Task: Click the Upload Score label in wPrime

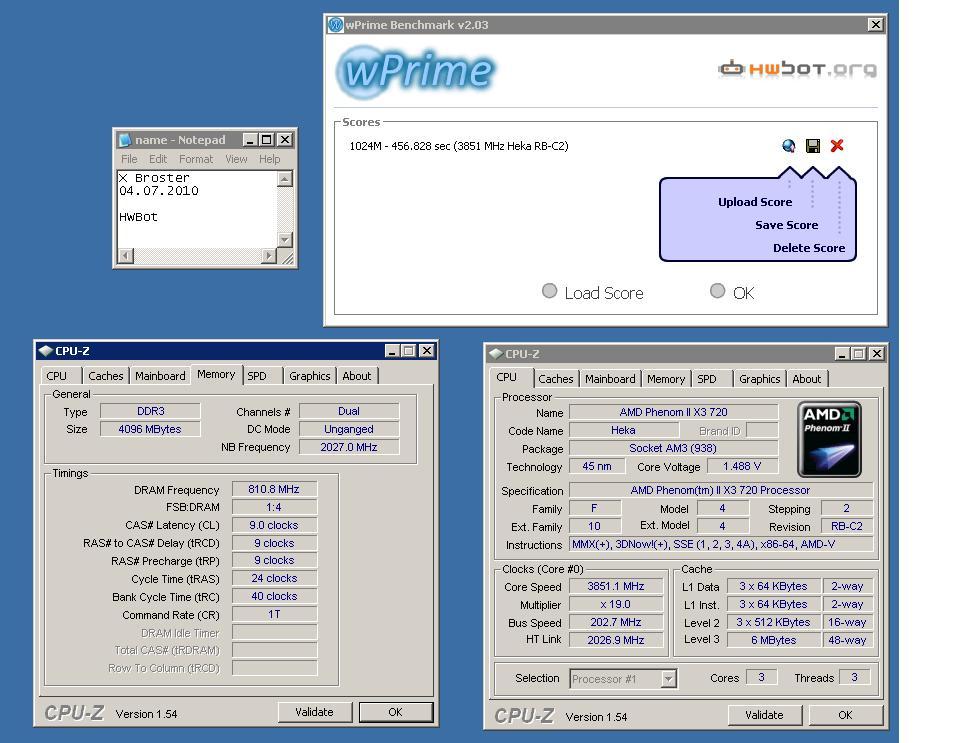Action: (755, 202)
